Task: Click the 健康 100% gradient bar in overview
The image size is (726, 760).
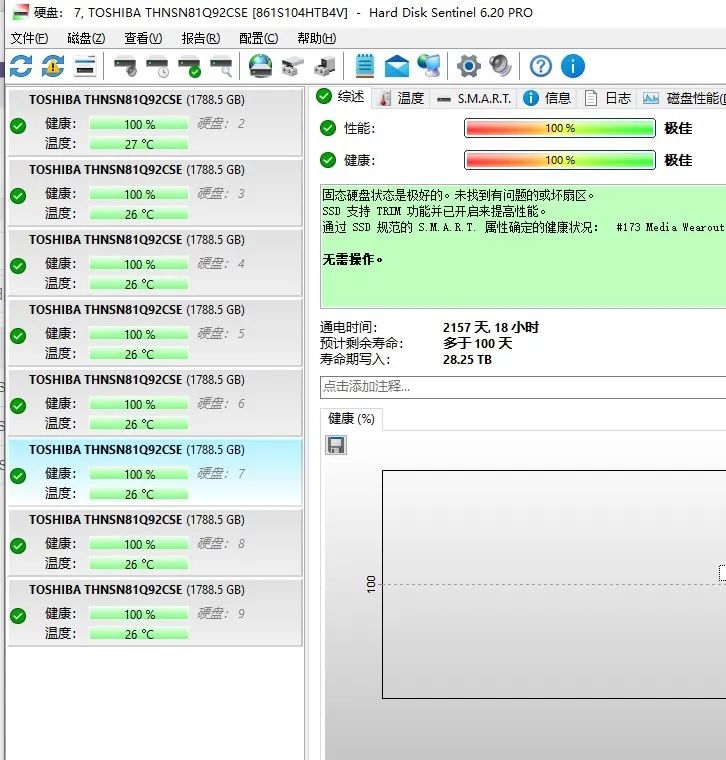Action: (560, 160)
